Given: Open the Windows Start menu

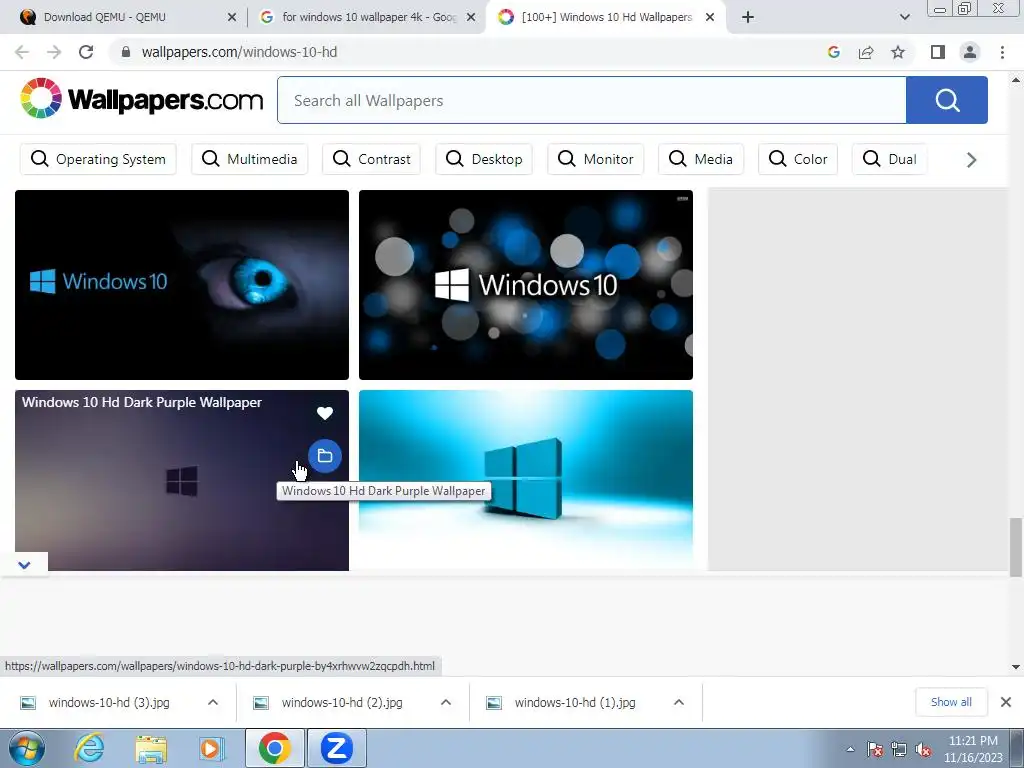Looking at the screenshot, I should click(26, 748).
